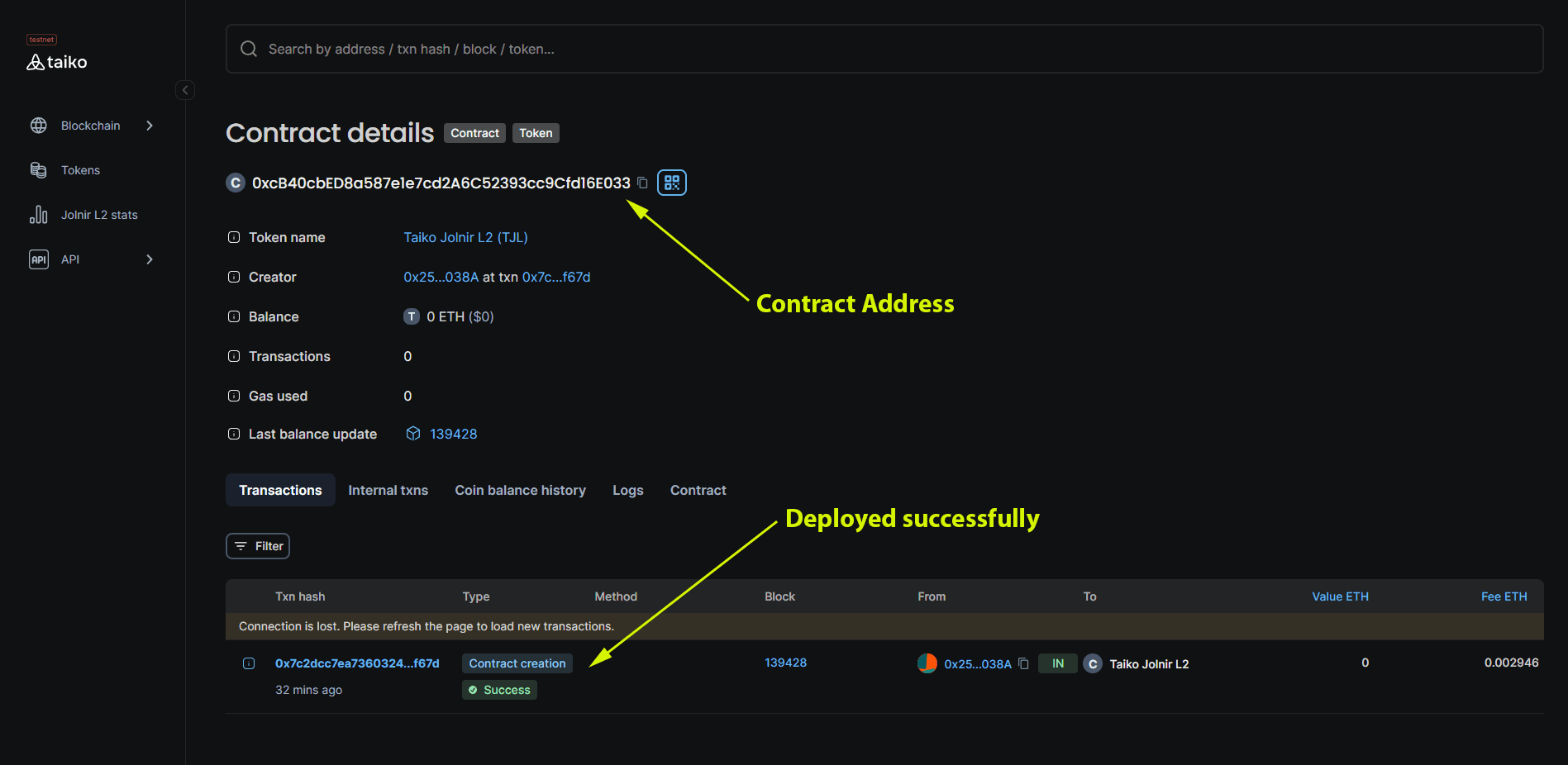
Task: Click the C icon beside Taiko Jolnir L2
Action: [x=1093, y=663]
